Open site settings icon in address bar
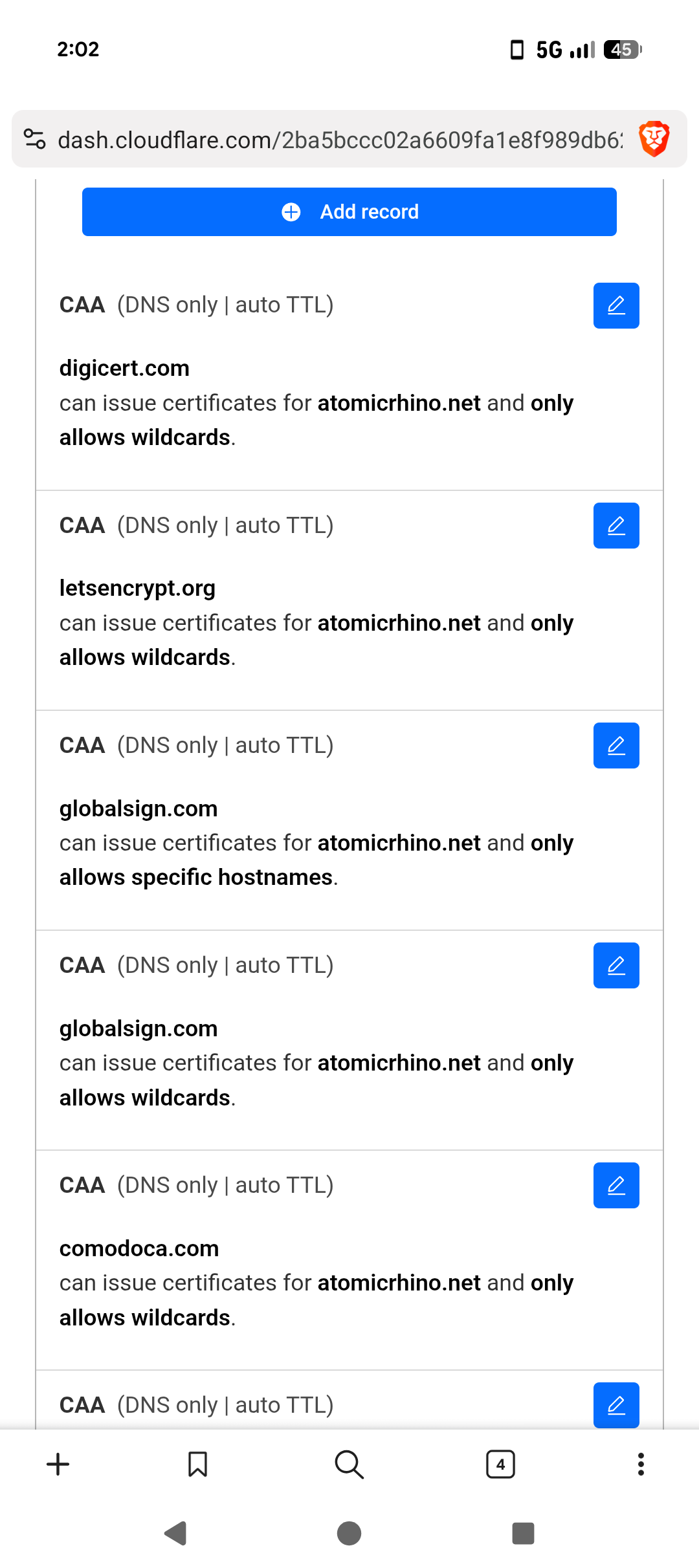Image resolution: width=699 pixels, height=1568 pixels. coord(34,139)
